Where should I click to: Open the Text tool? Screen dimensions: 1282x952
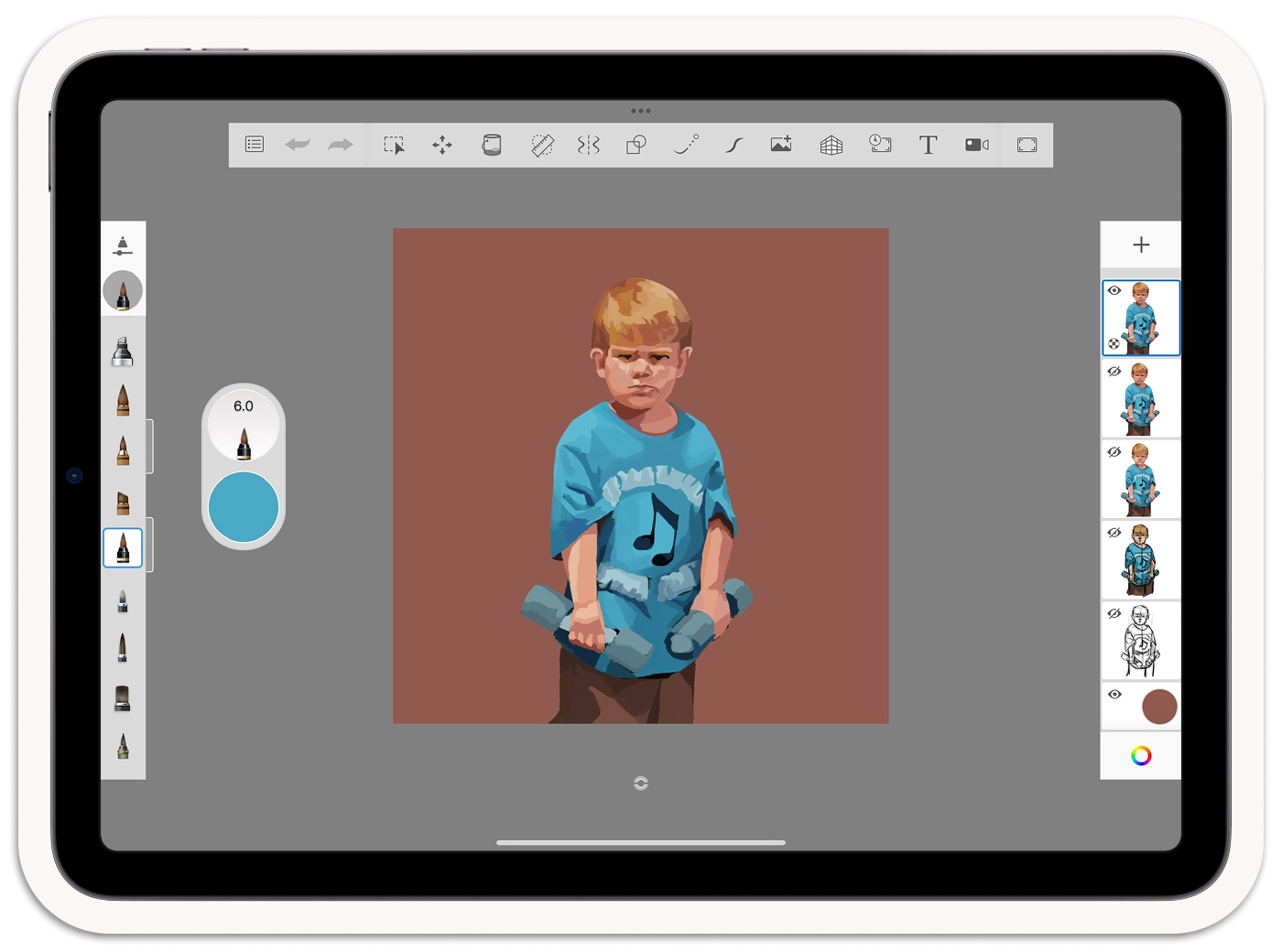pos(928,144)
